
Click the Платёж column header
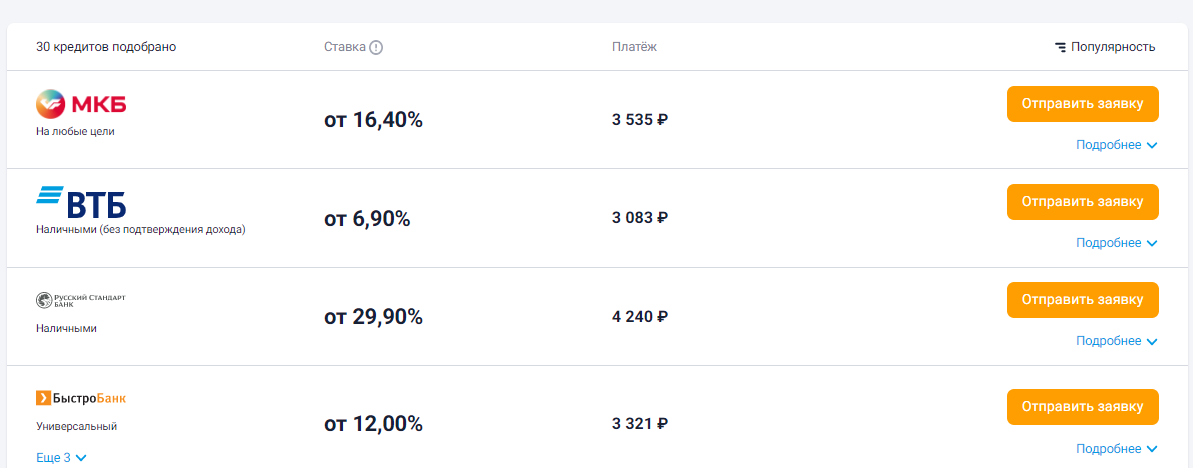(635, 47)
